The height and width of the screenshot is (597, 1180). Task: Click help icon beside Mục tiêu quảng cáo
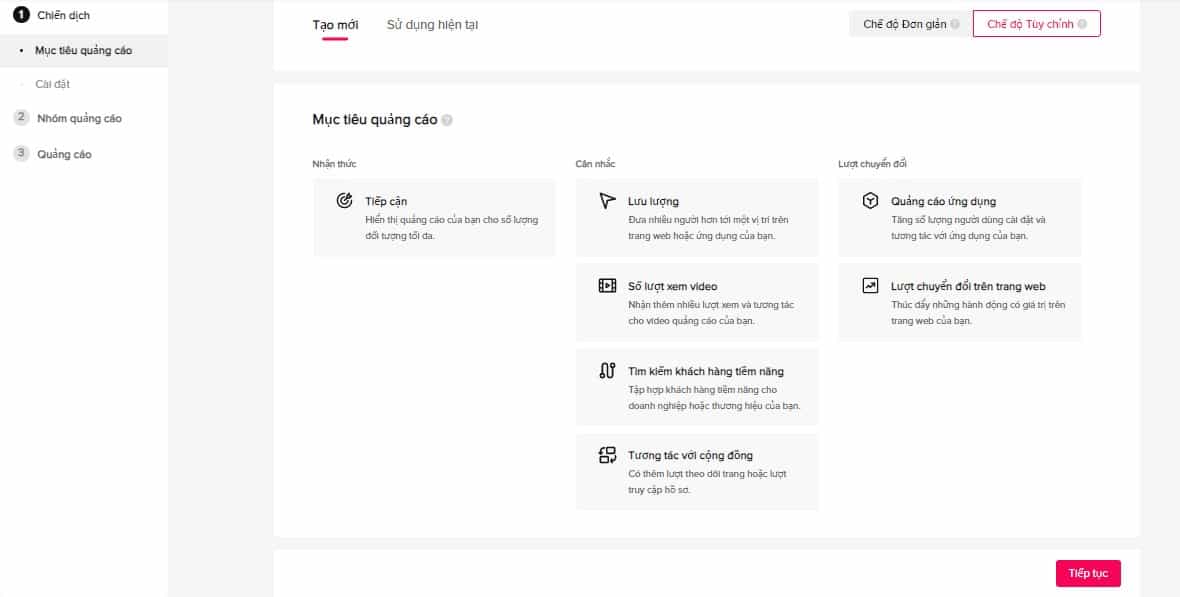point(447,120)
